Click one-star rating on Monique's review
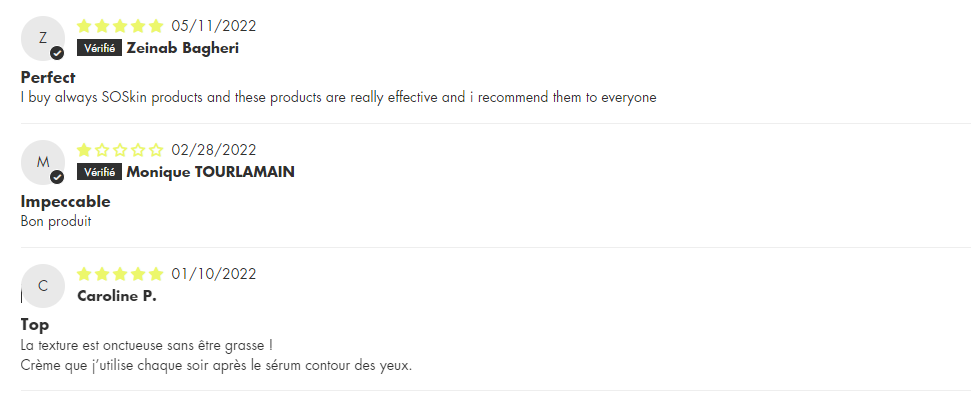 click(120, 150)
